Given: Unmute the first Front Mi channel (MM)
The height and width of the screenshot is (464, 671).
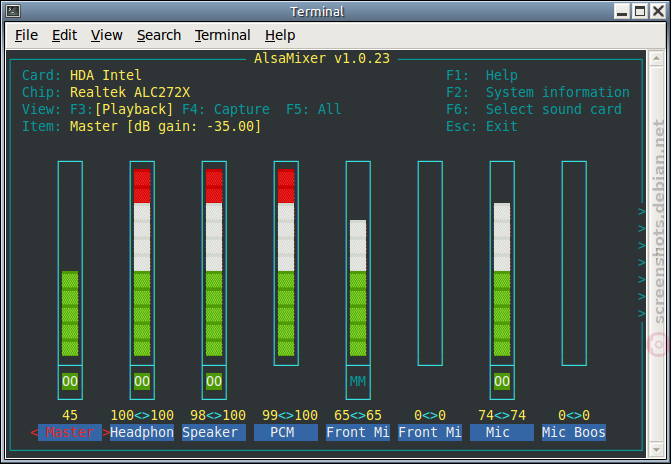Looking at the screenshot, I should [x=358, y=381].
